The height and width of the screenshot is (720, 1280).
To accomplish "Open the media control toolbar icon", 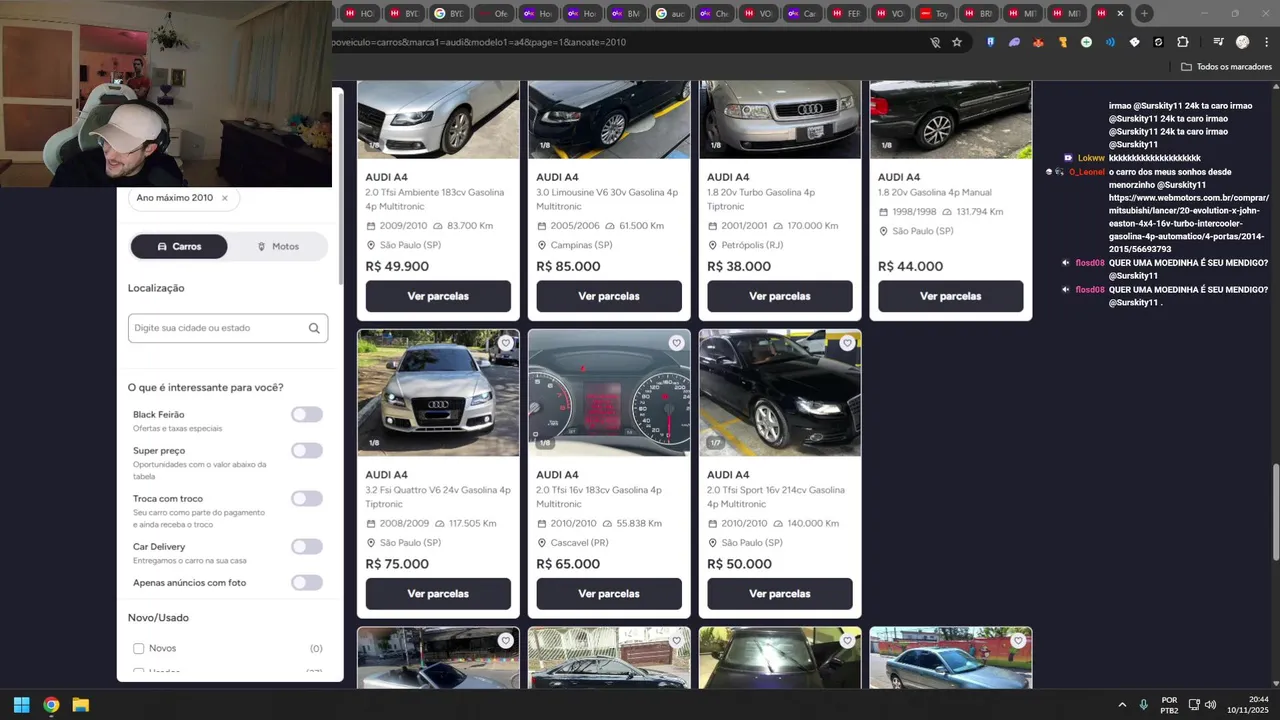I will [1218, 42].
